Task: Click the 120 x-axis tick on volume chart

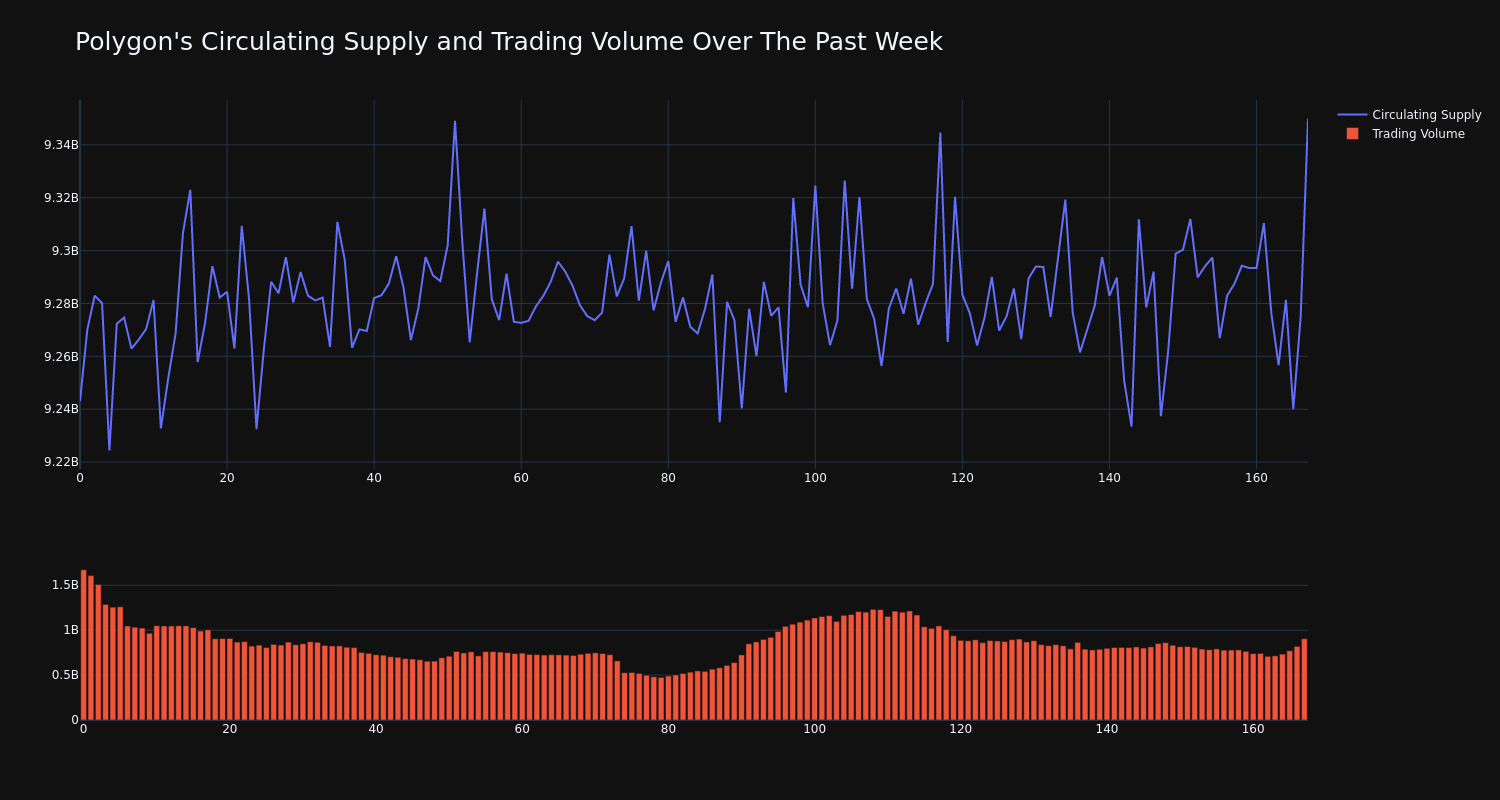Action: point(961,729)
